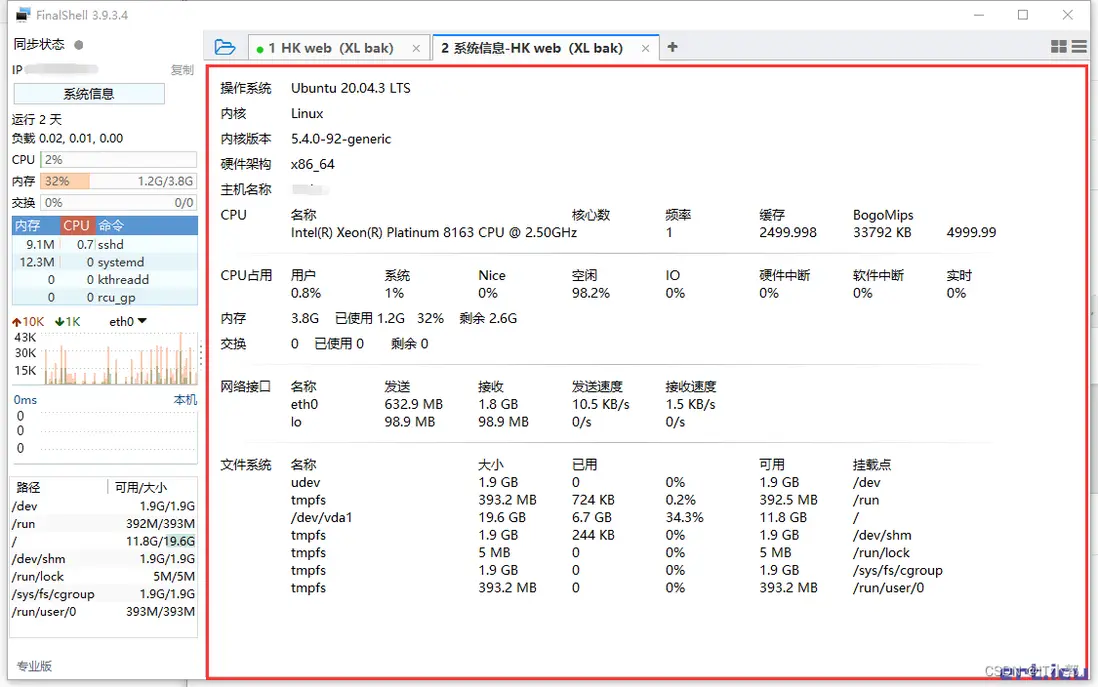This screenshot has width=1098, height=687.
Task: Click the eth0 entry in 网络接口 table
Action: (305, 404)
